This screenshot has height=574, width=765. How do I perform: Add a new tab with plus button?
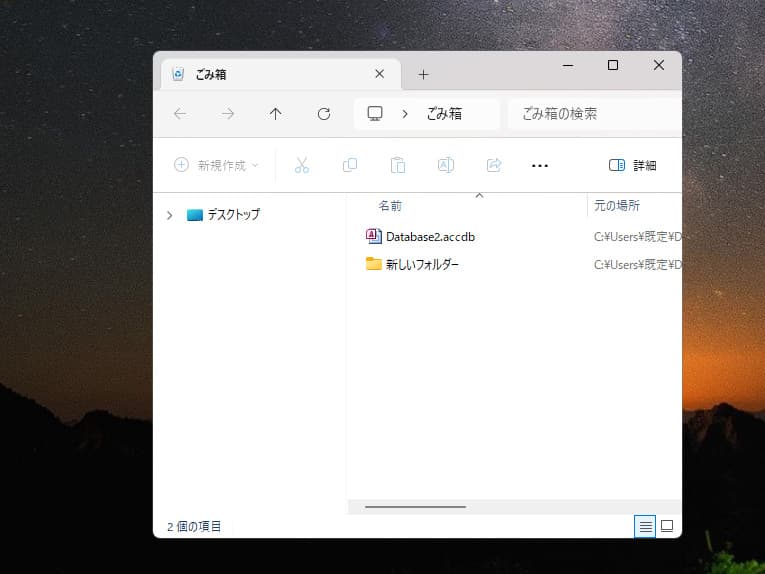423,74
